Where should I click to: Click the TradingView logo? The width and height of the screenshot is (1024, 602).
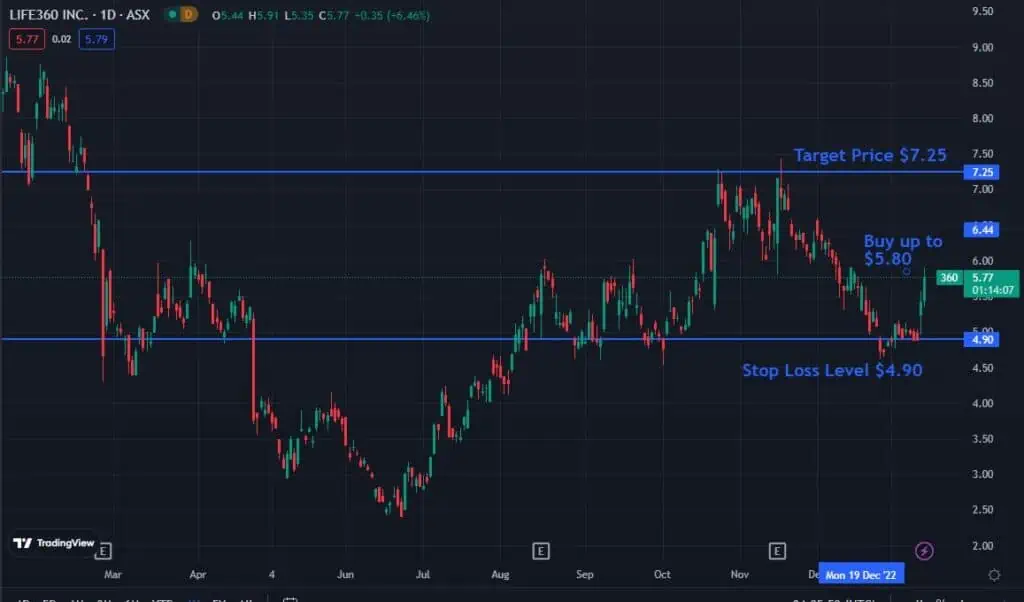pos(53,543)
